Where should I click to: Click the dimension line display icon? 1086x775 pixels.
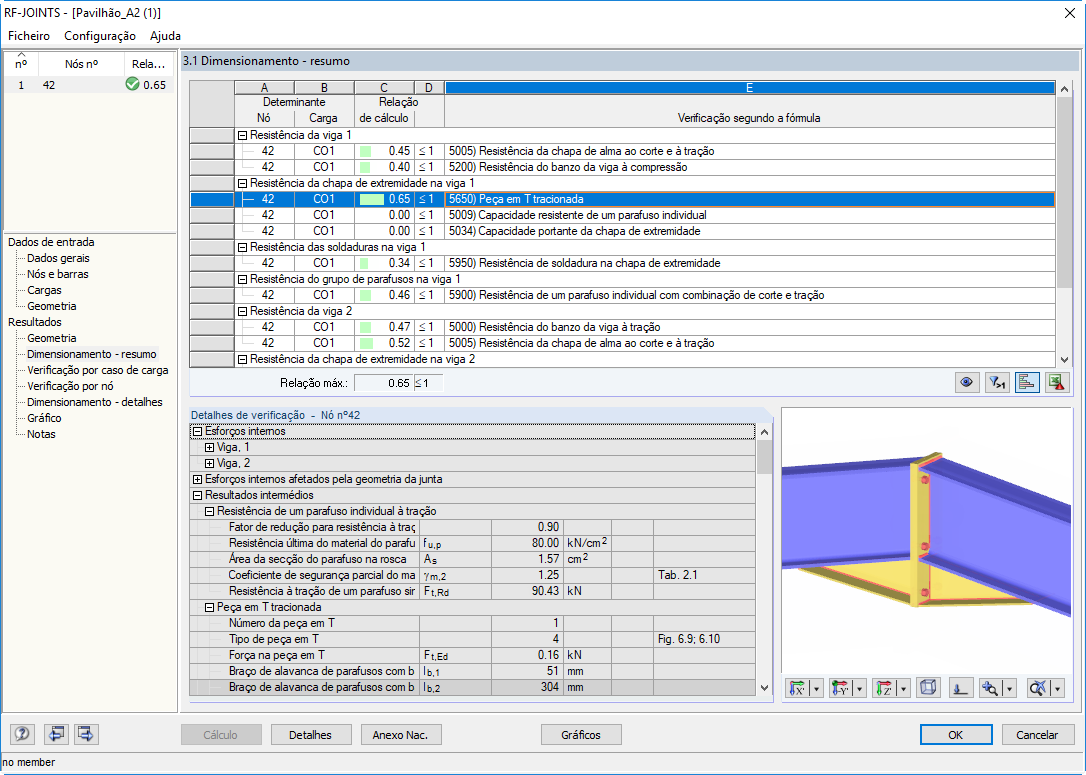click(960, 688)
